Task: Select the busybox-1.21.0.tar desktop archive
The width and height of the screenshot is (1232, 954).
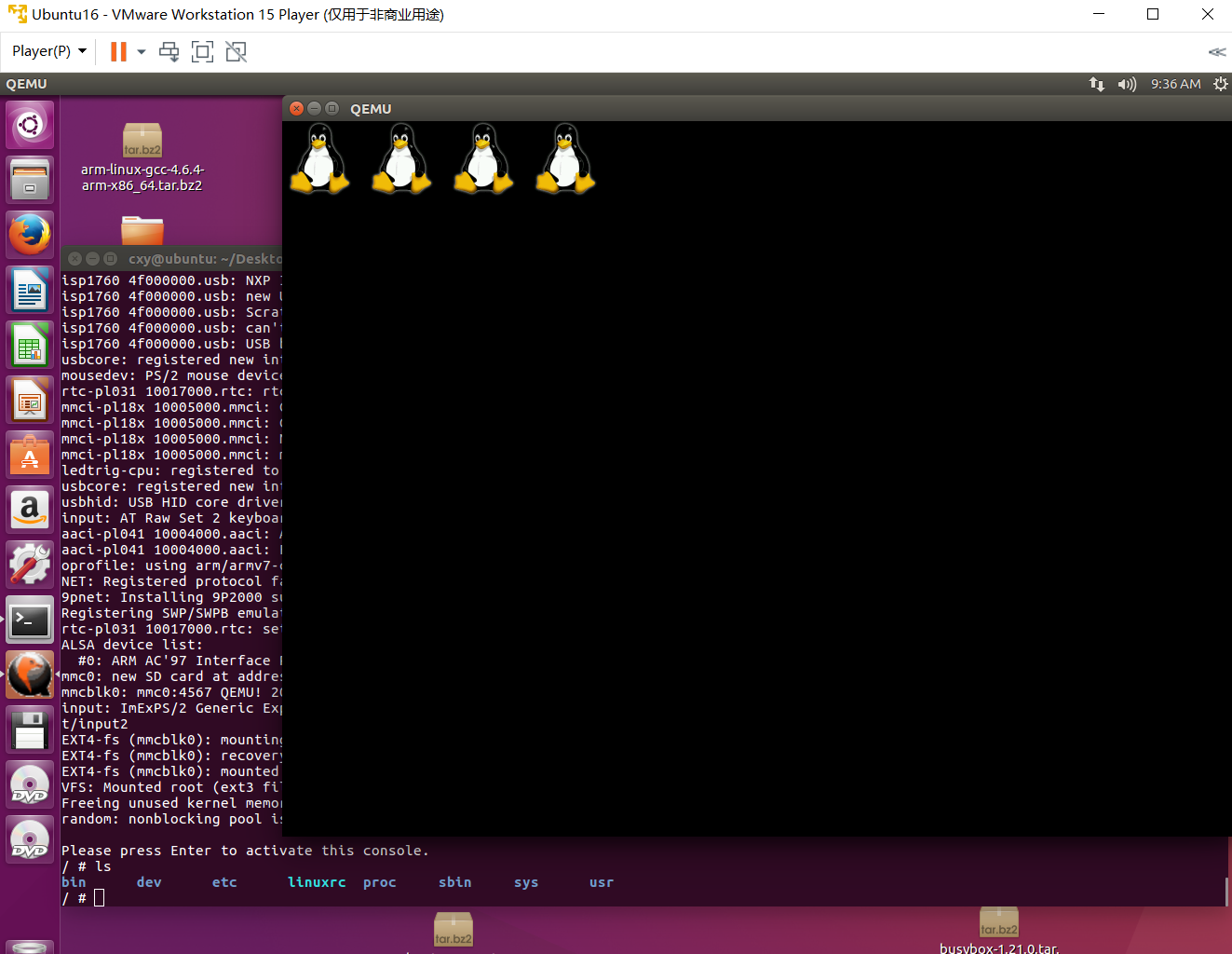Action: (999, 931)
